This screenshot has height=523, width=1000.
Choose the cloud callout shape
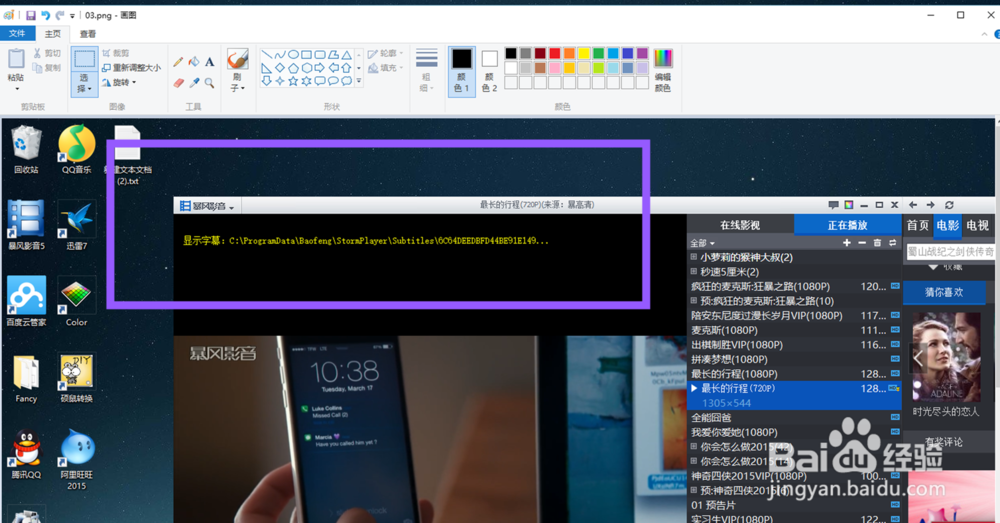tap(346, 81)
